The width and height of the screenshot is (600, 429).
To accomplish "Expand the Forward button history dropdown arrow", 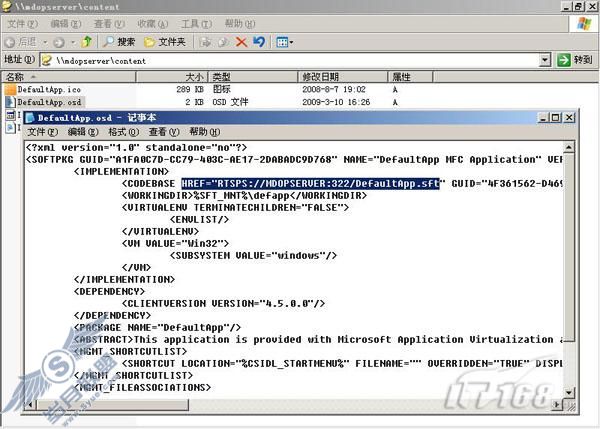I will pos(73,42).
